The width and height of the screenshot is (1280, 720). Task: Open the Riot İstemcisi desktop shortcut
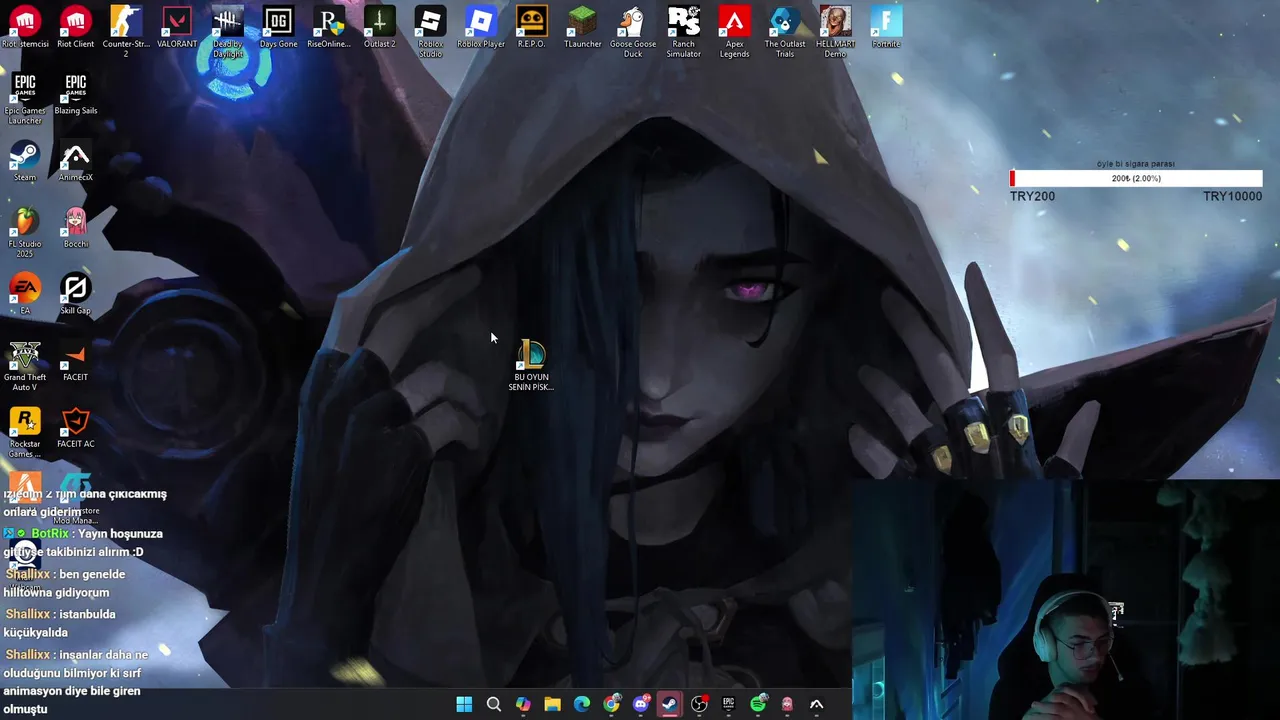[25, 28]
